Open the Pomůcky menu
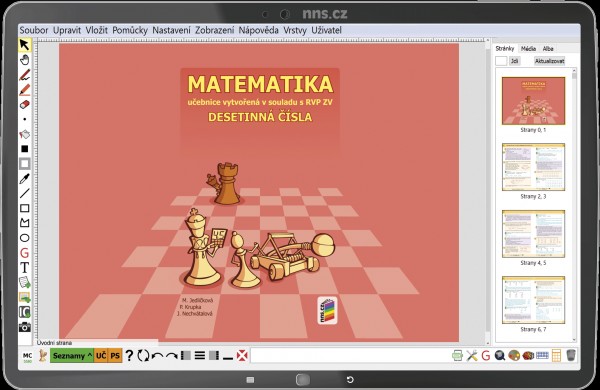 [130, 30]
